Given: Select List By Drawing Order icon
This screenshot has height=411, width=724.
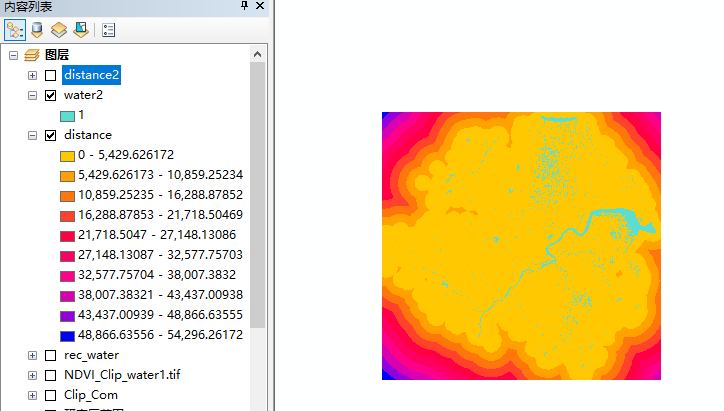Looking at the screenshot, I should (x=15, y=30).
